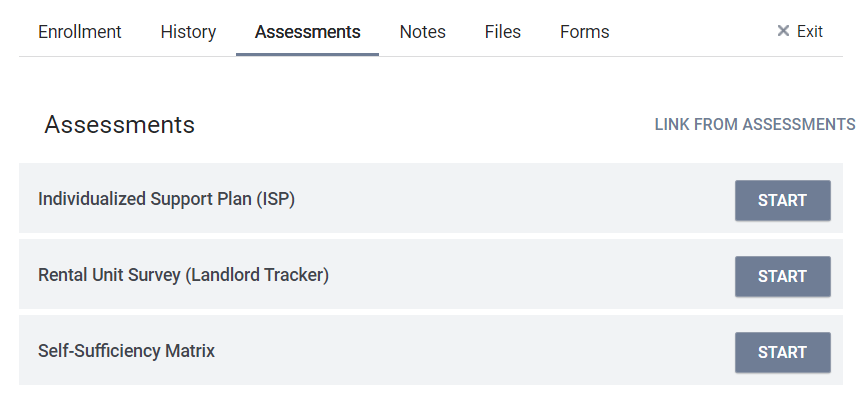Click the Individualized Support Plan (ISP) title
862x408 pixels.
pyautogui.click(x=166, y=199)
